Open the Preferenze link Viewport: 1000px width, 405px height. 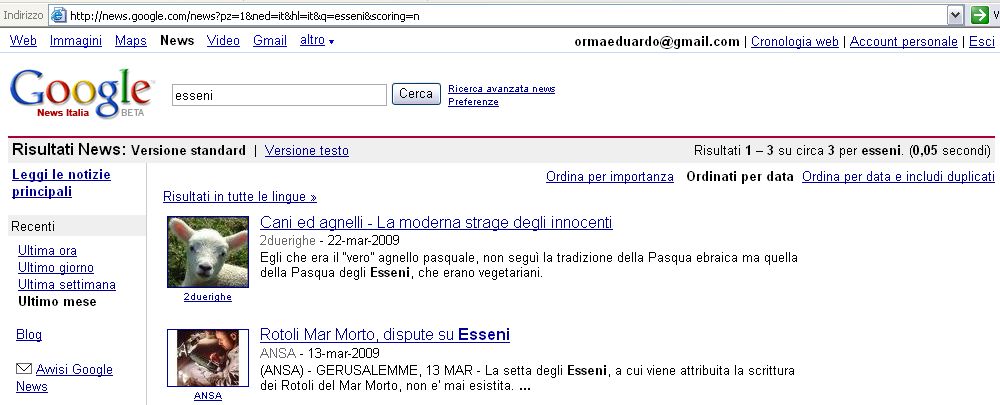(x=473, y=102)
